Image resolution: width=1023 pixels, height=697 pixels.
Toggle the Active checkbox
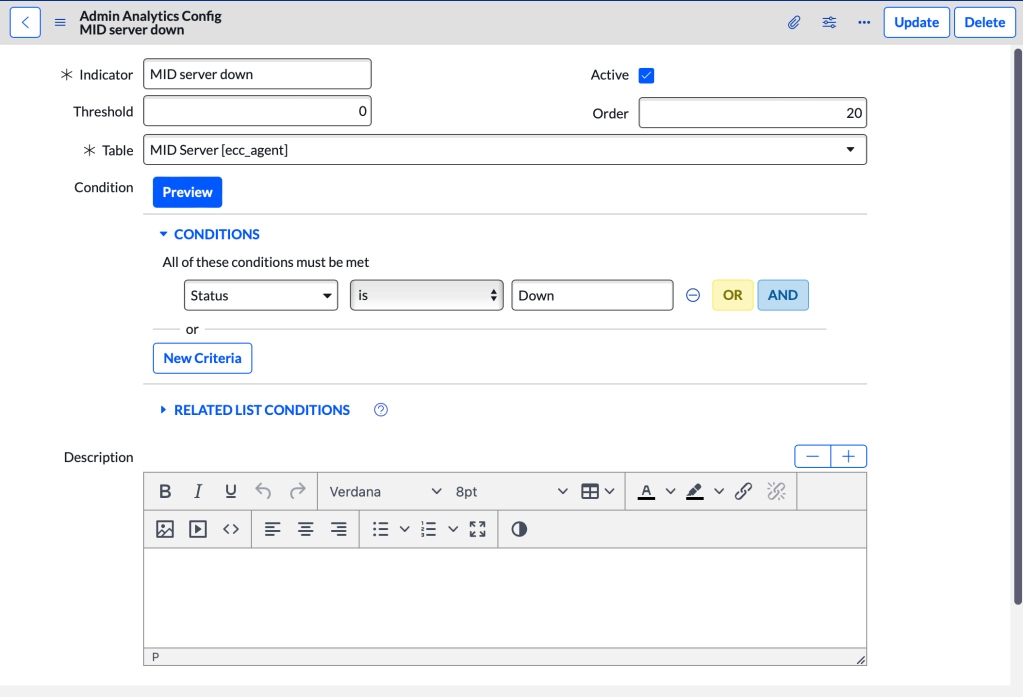tap(646, 75)
